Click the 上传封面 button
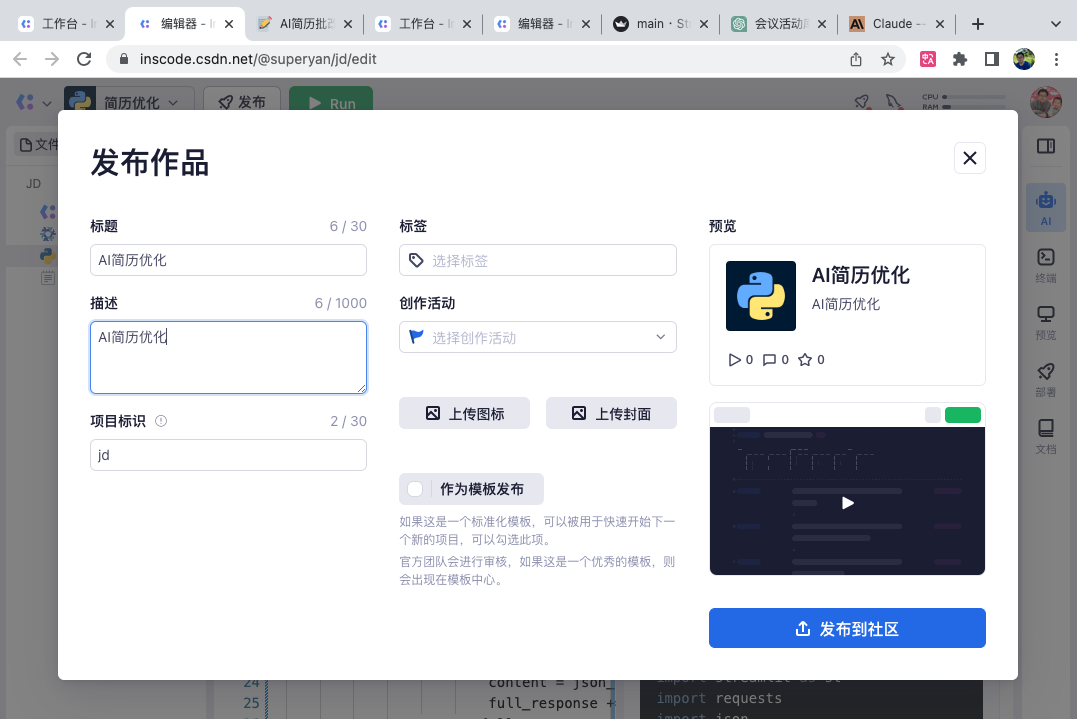The image size is (1077, 719). [611, 413]
